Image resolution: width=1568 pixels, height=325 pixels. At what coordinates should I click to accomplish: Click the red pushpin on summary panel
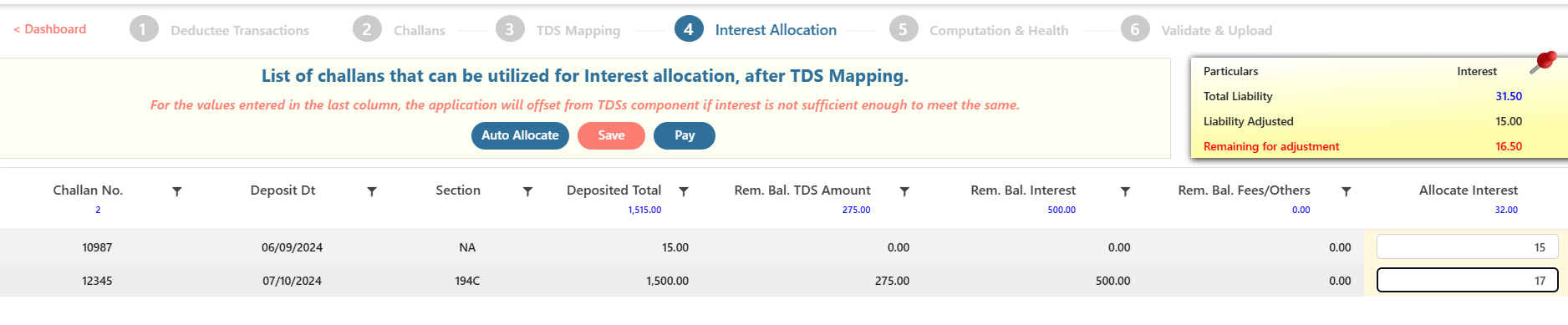point(1543,63)
